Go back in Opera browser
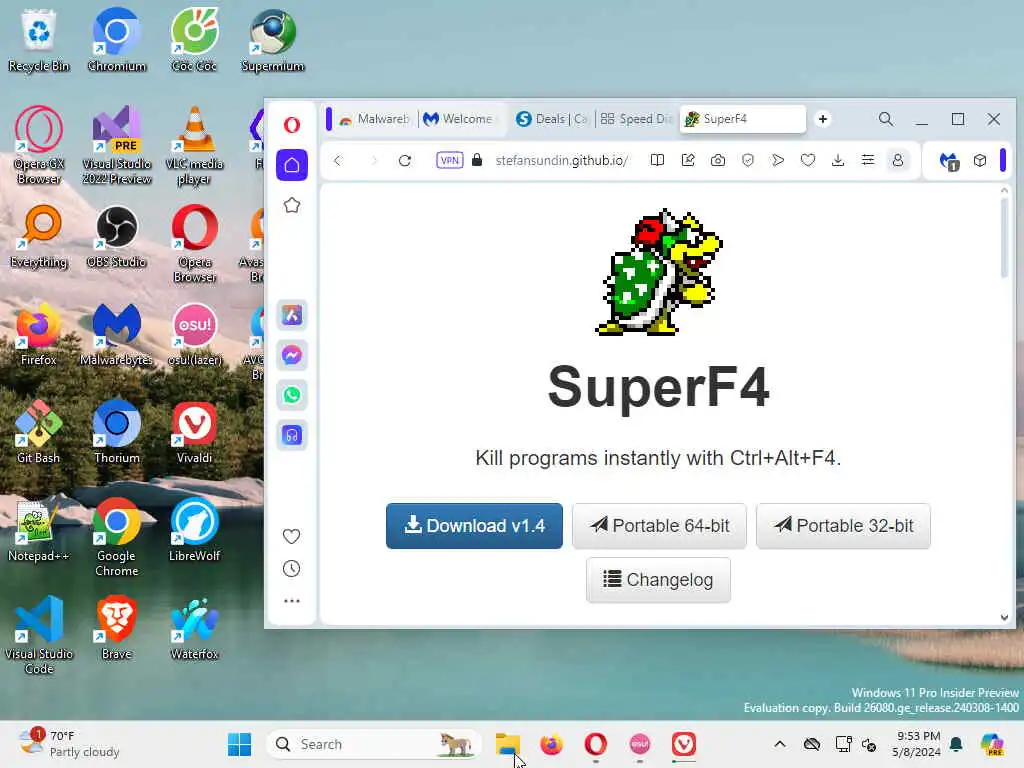 [x=338, y=161]
